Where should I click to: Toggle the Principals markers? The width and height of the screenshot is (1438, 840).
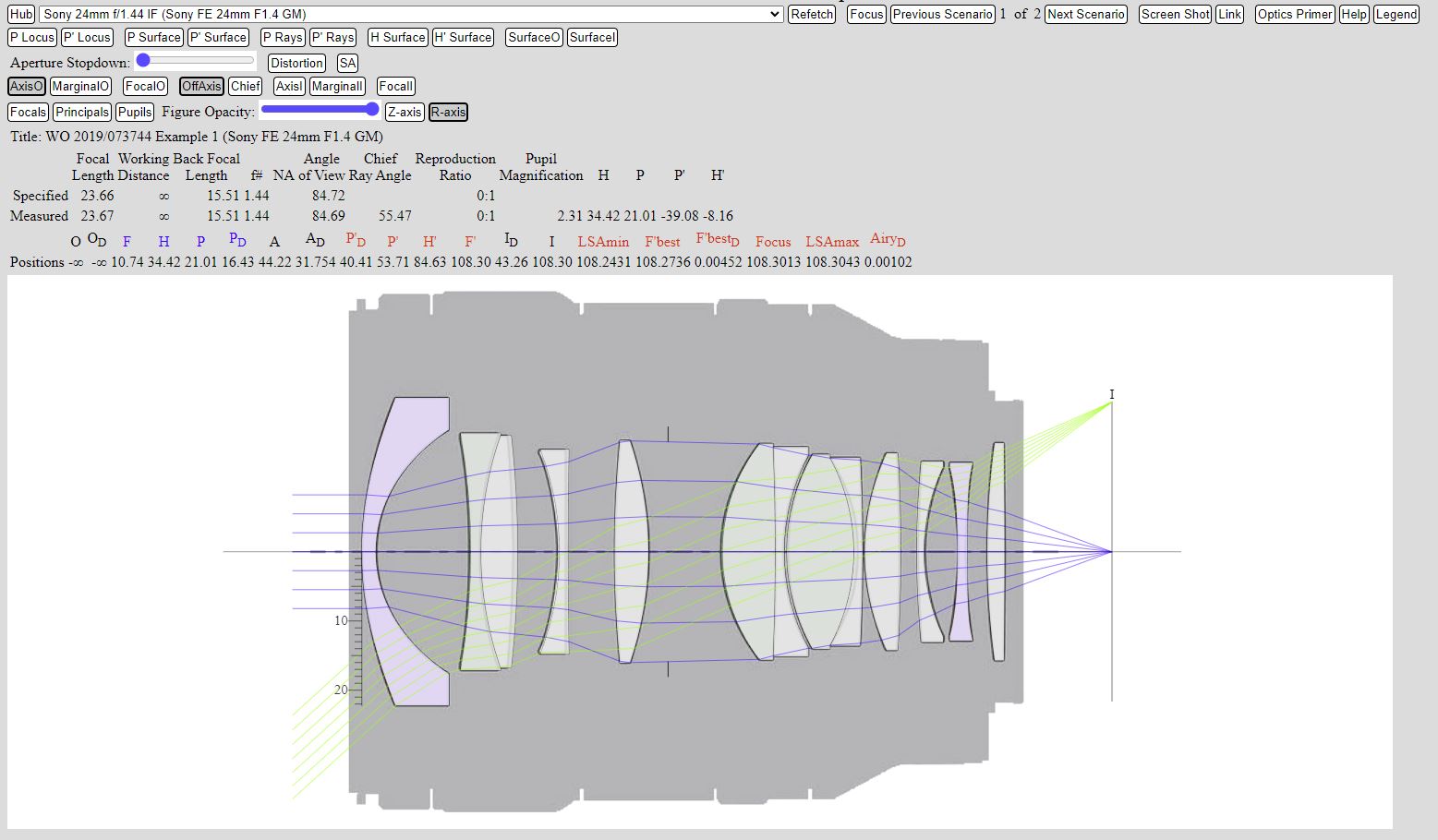pyautogui.click(x=81, y=112)
